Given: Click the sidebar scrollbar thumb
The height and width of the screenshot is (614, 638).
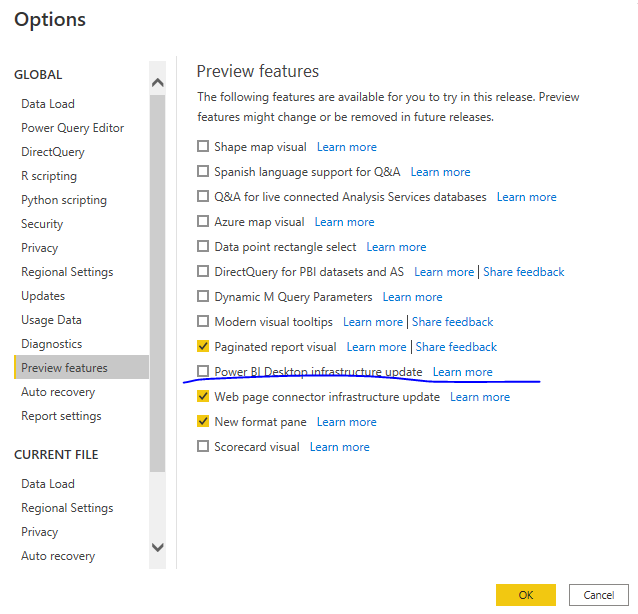Looking at the screenshot, I should click(157, 283).
